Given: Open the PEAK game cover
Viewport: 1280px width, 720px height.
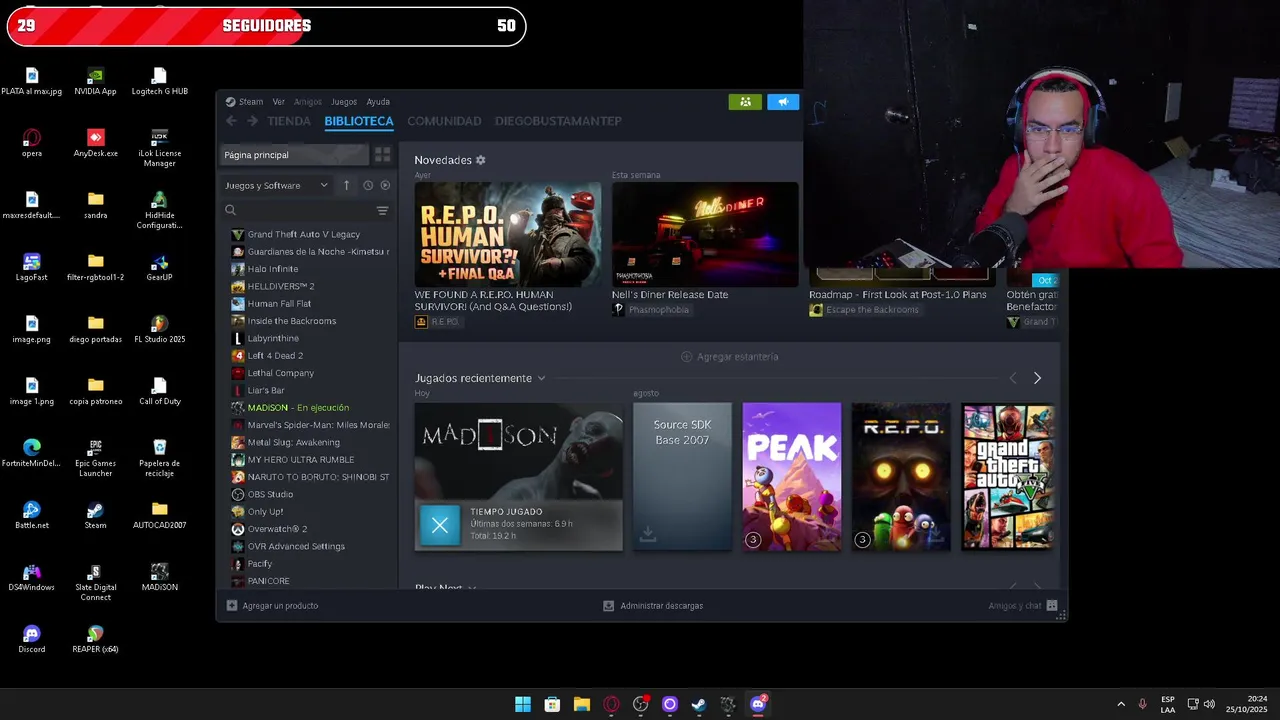Looking at the screenshot, I should coord(792,476).
